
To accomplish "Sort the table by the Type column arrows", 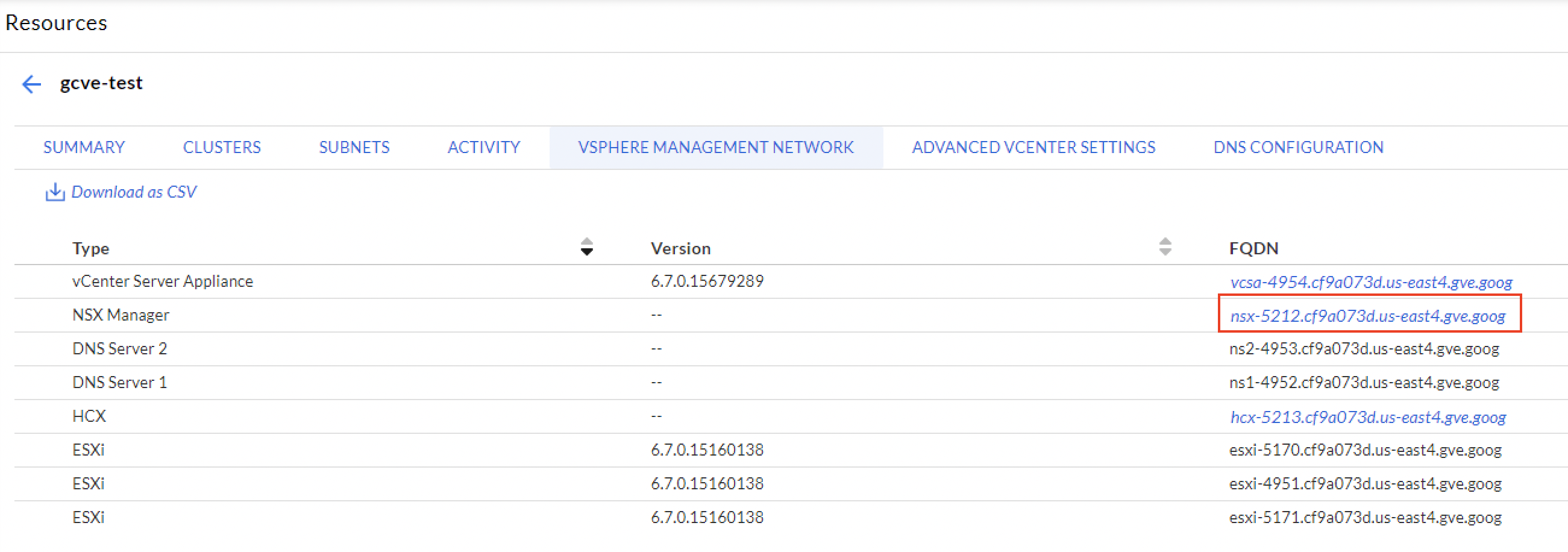I will 586,248.
